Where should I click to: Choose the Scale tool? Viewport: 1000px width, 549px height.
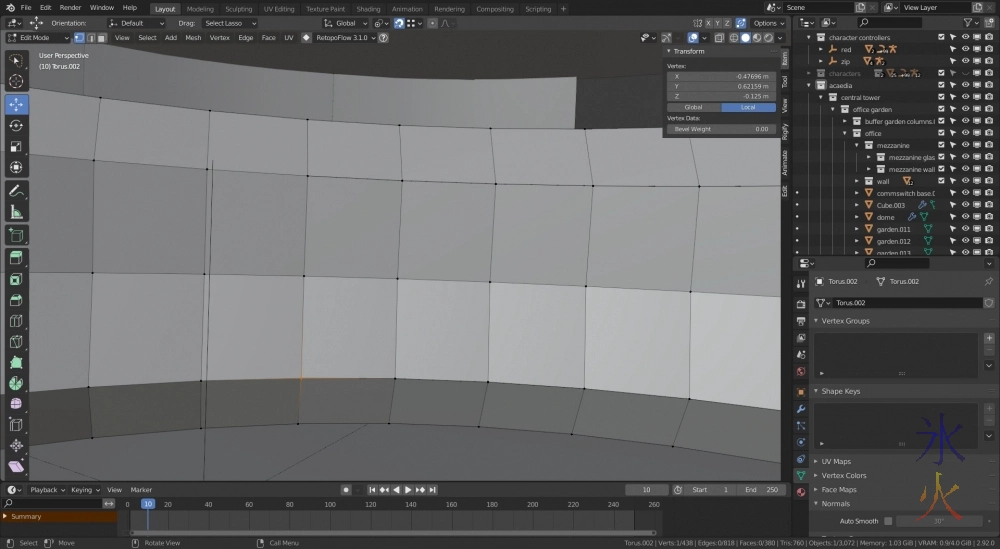pos(16,147)
